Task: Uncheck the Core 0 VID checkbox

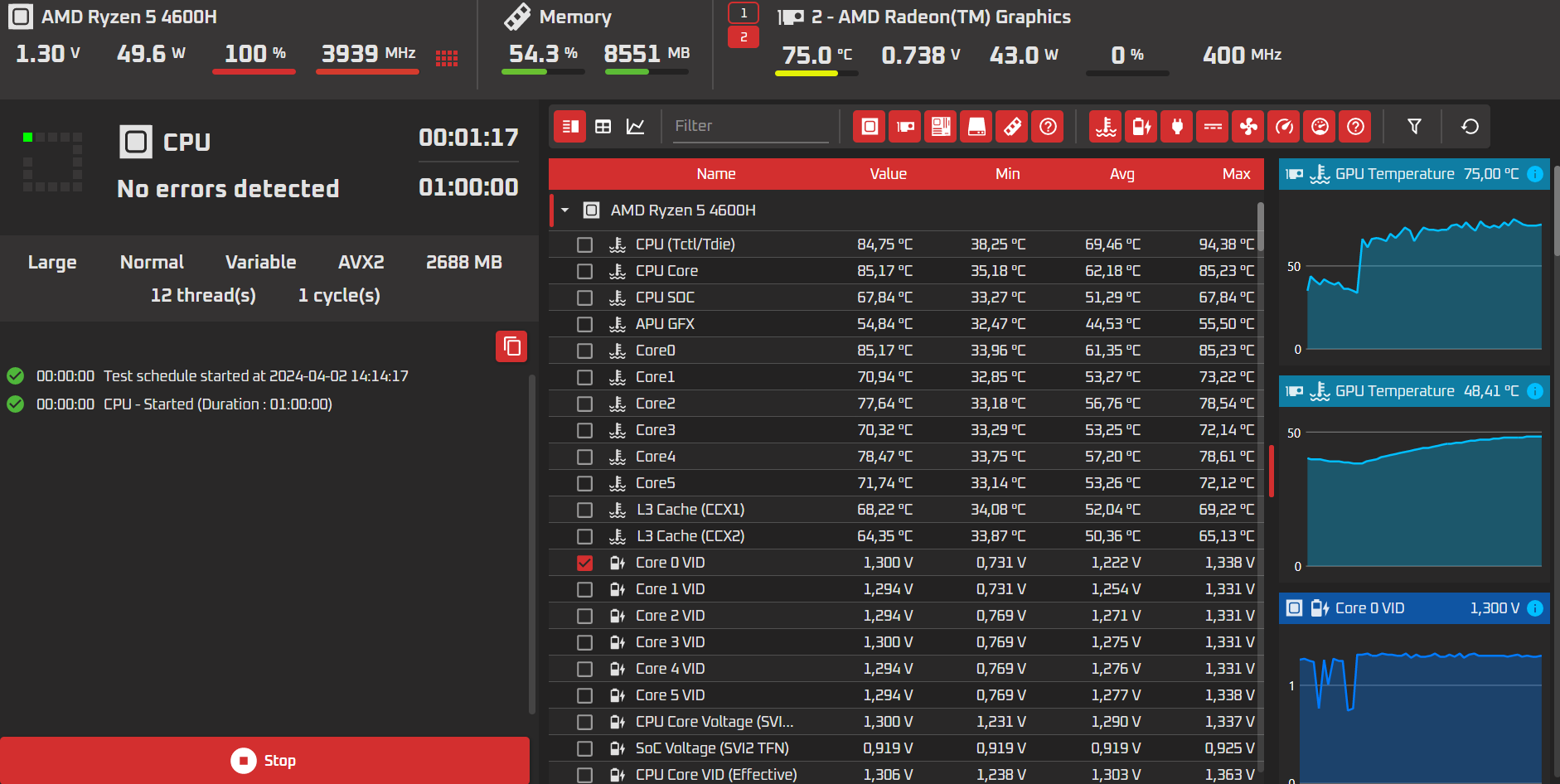Action: [584, 563]
